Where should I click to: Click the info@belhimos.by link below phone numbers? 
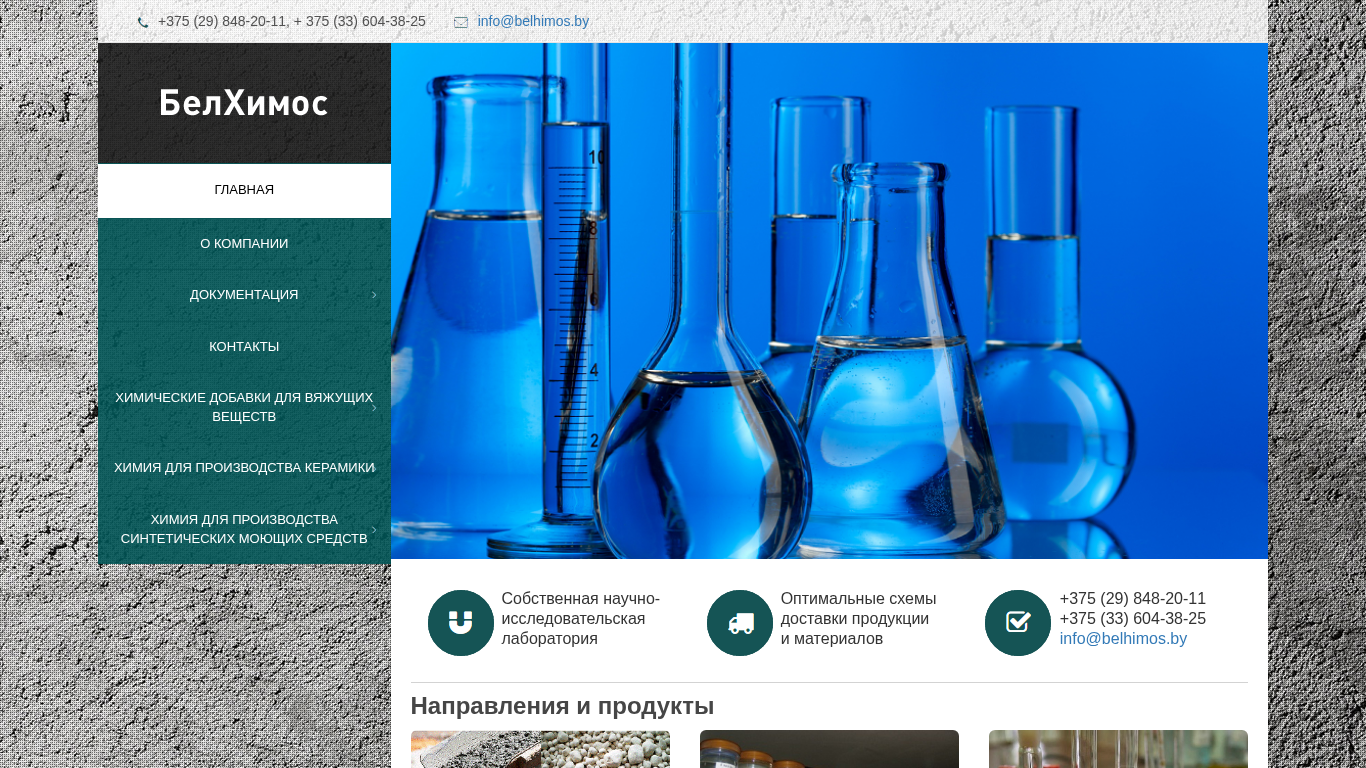(x=1123, y=639)
